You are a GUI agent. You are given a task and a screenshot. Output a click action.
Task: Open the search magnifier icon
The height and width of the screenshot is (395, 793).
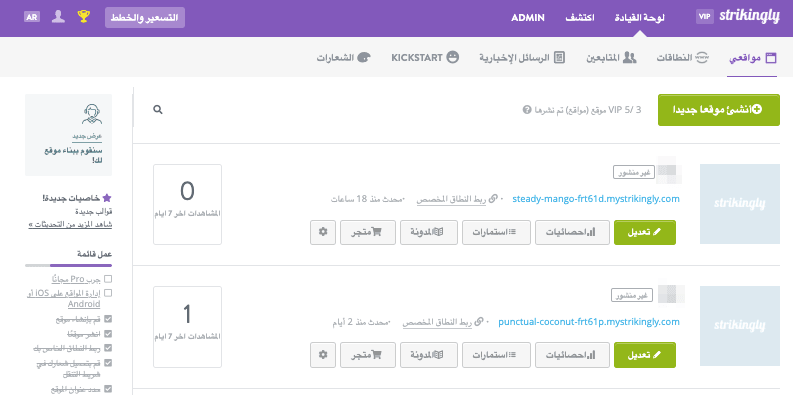(158, 109)
